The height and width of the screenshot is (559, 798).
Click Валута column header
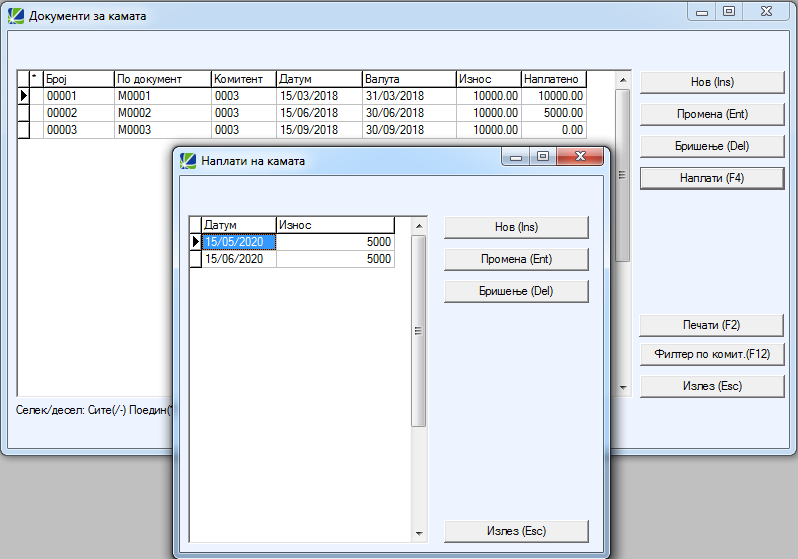[x=409, y=79]
